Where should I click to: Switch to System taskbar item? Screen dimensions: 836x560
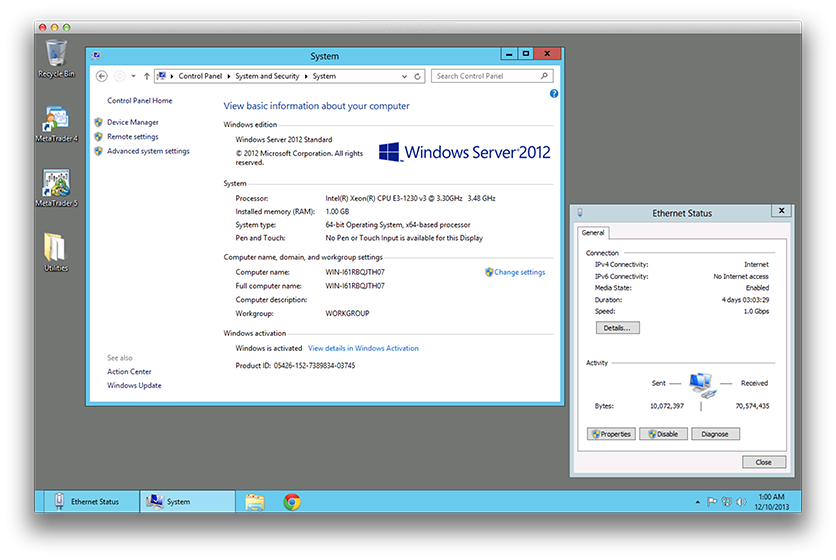188,502
